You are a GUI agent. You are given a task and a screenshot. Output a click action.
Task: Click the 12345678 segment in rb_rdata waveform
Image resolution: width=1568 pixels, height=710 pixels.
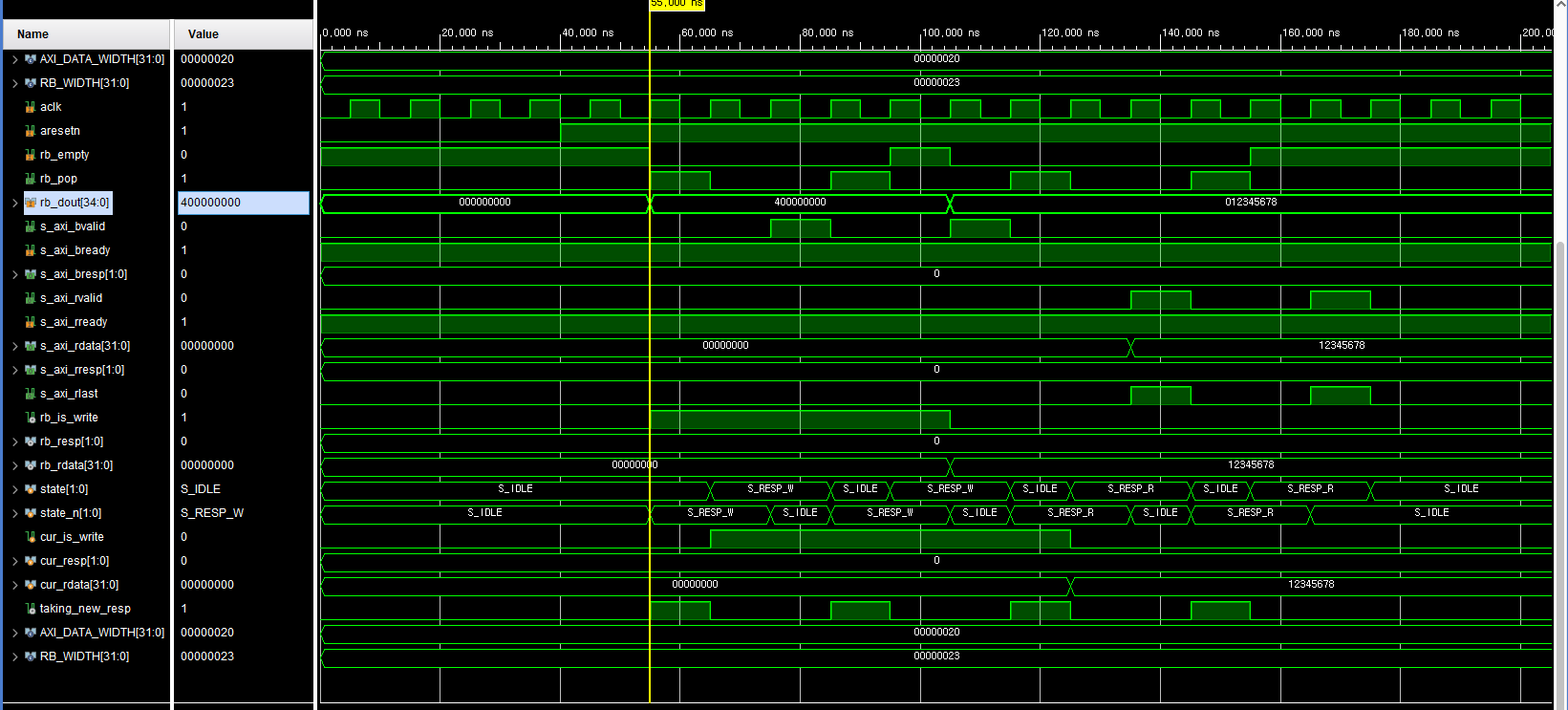click(1251, 465)
